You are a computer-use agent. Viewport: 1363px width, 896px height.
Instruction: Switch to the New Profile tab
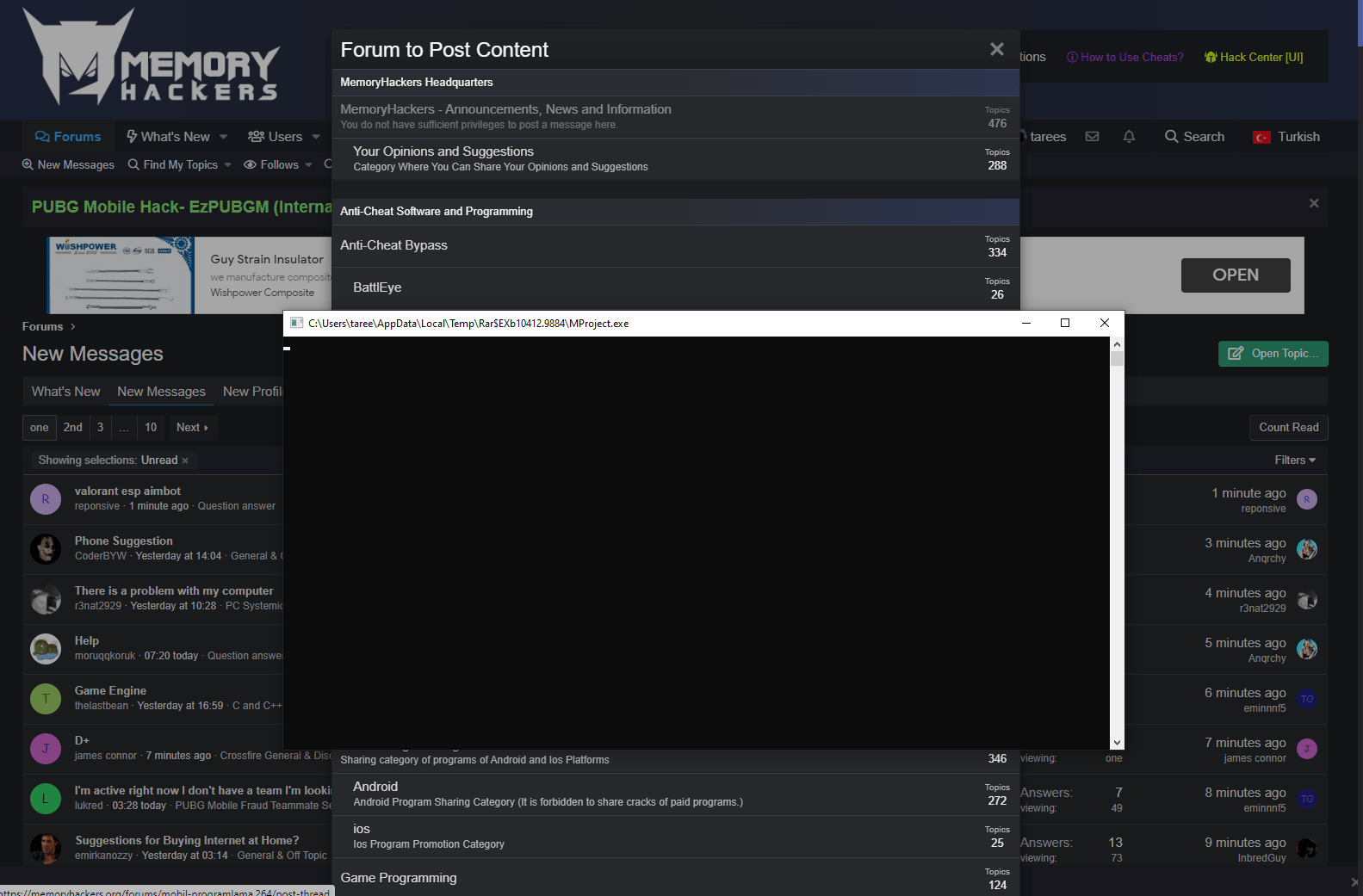(251, 391)
